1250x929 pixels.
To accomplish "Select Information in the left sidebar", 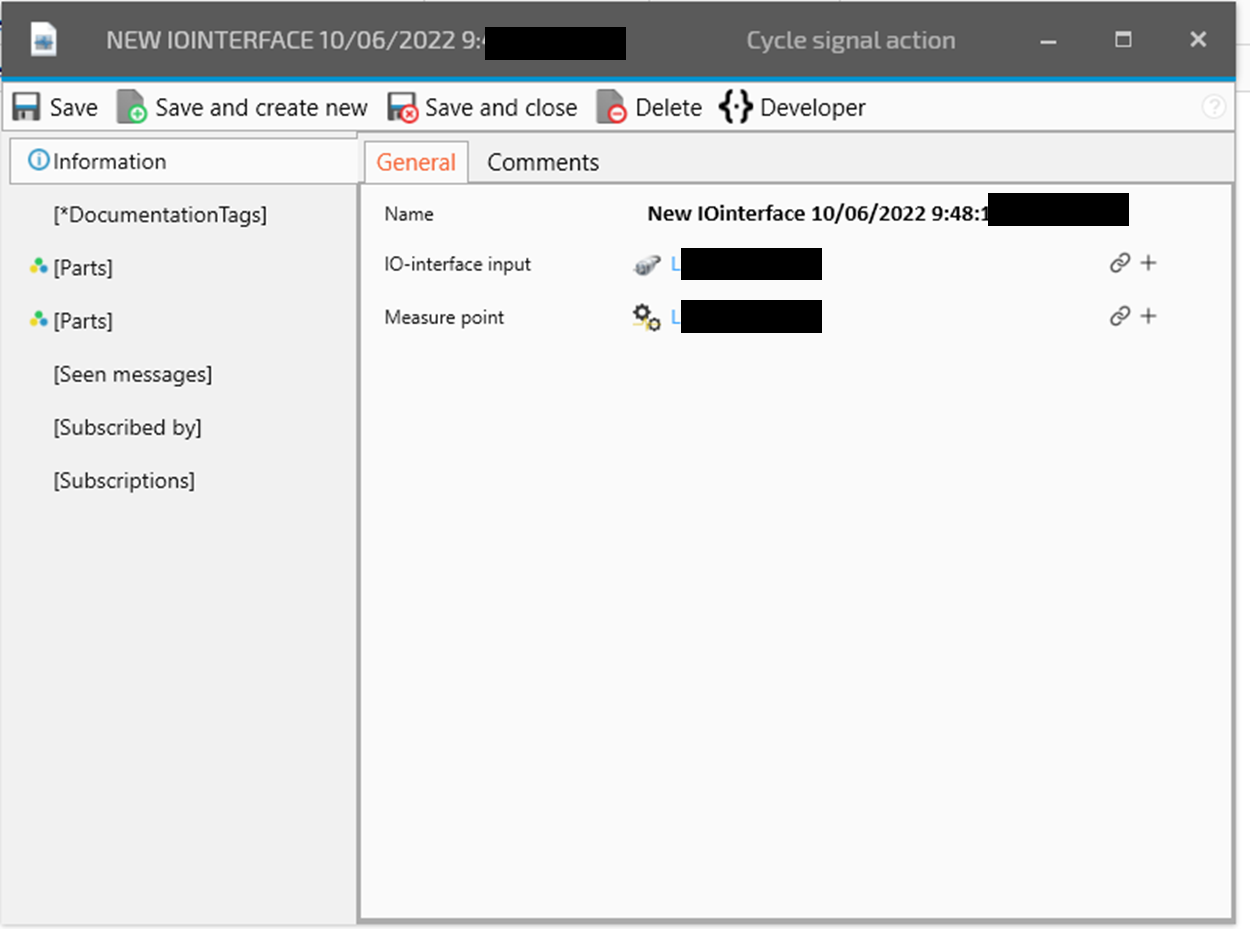I will (109, 161).
